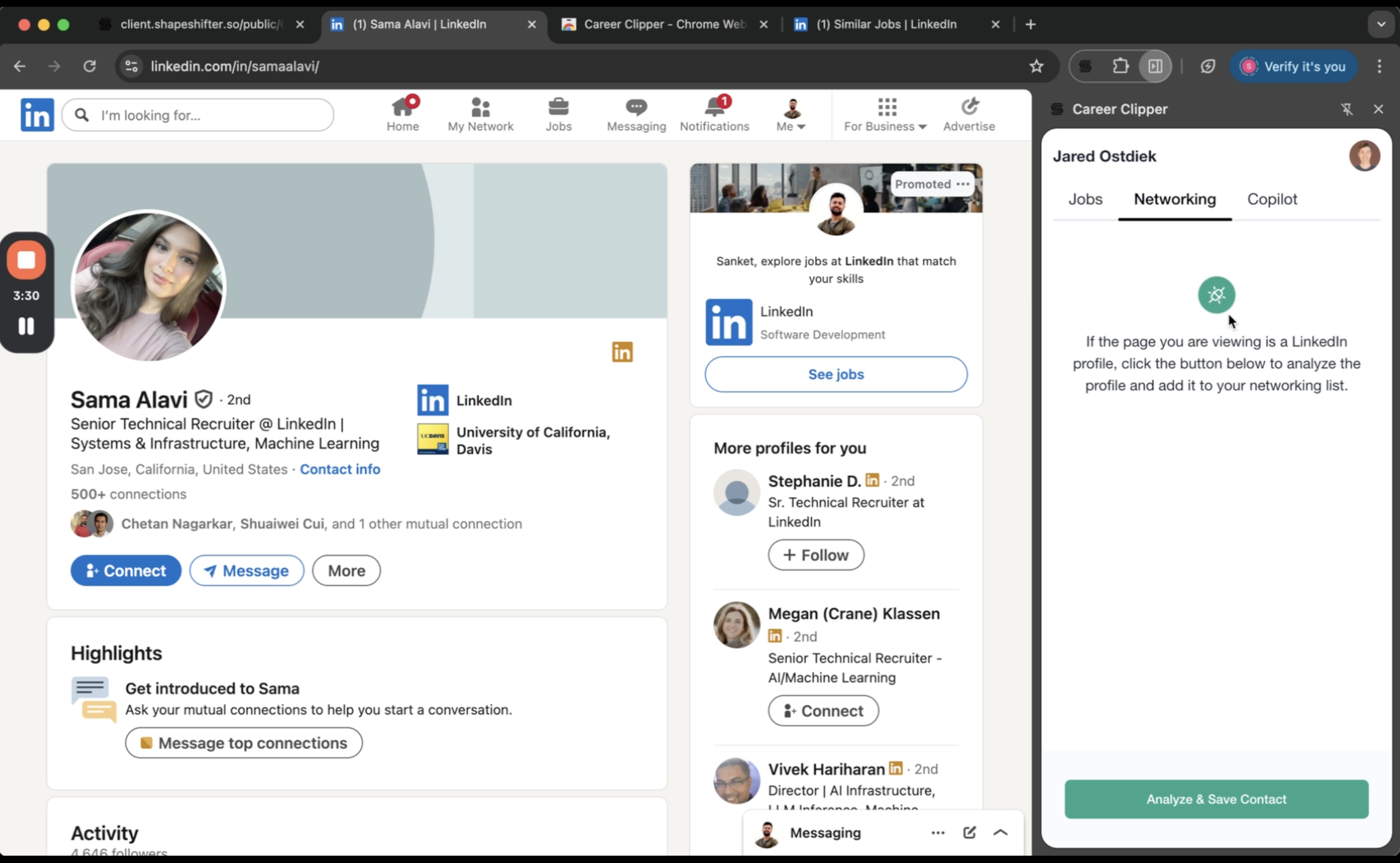Open Chrome extensions puzzle icon
The height and width of the screenshot is (863, 1400).
1121,66
